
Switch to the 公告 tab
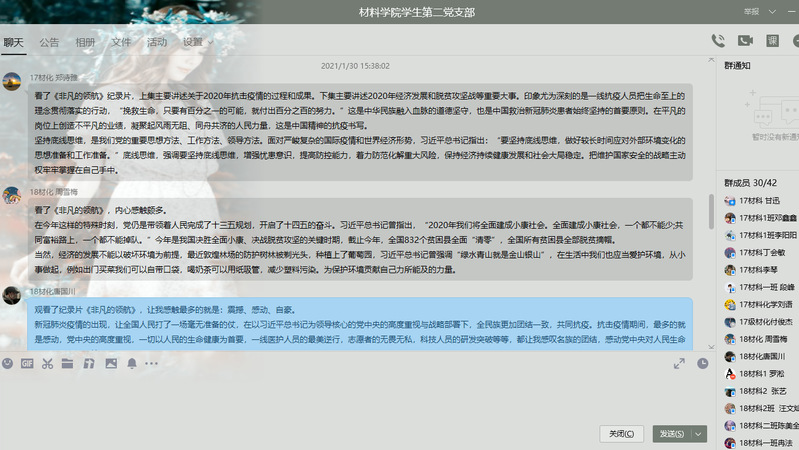click(49, 43)
